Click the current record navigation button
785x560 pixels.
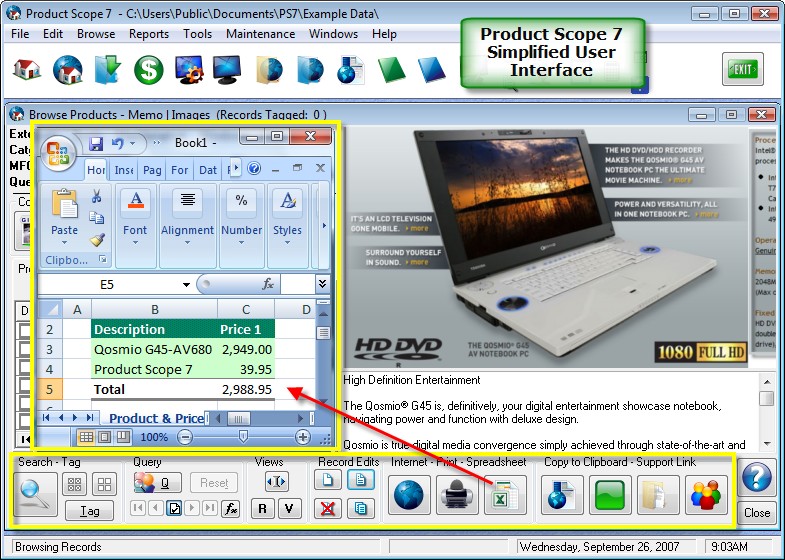[174, 509]
